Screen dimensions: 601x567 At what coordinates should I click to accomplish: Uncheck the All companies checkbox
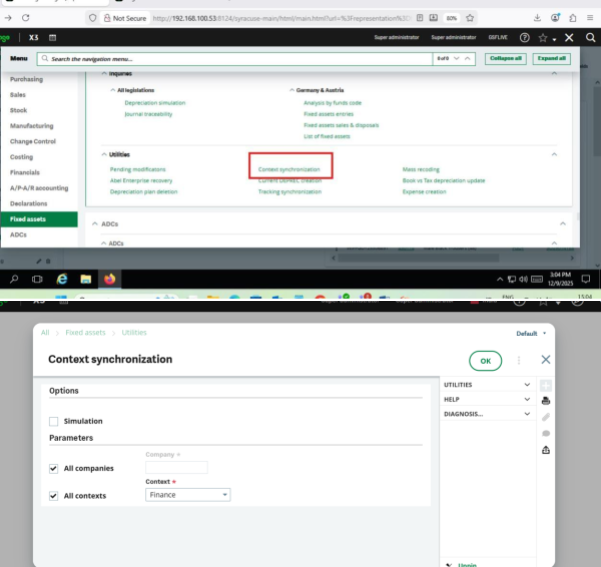pos(54,468)
